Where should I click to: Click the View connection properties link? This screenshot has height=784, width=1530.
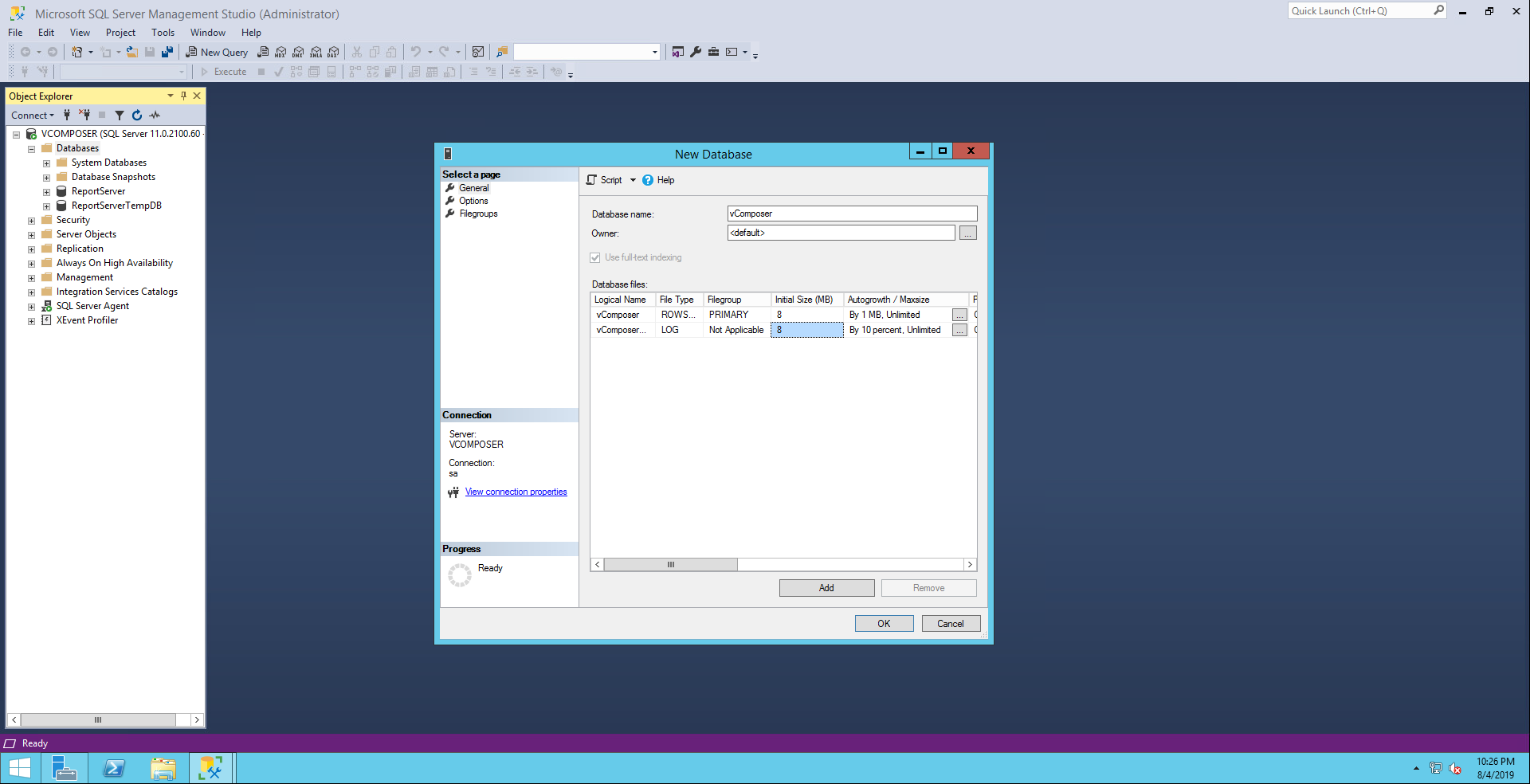pyautogui.click(x=516, y=492)
